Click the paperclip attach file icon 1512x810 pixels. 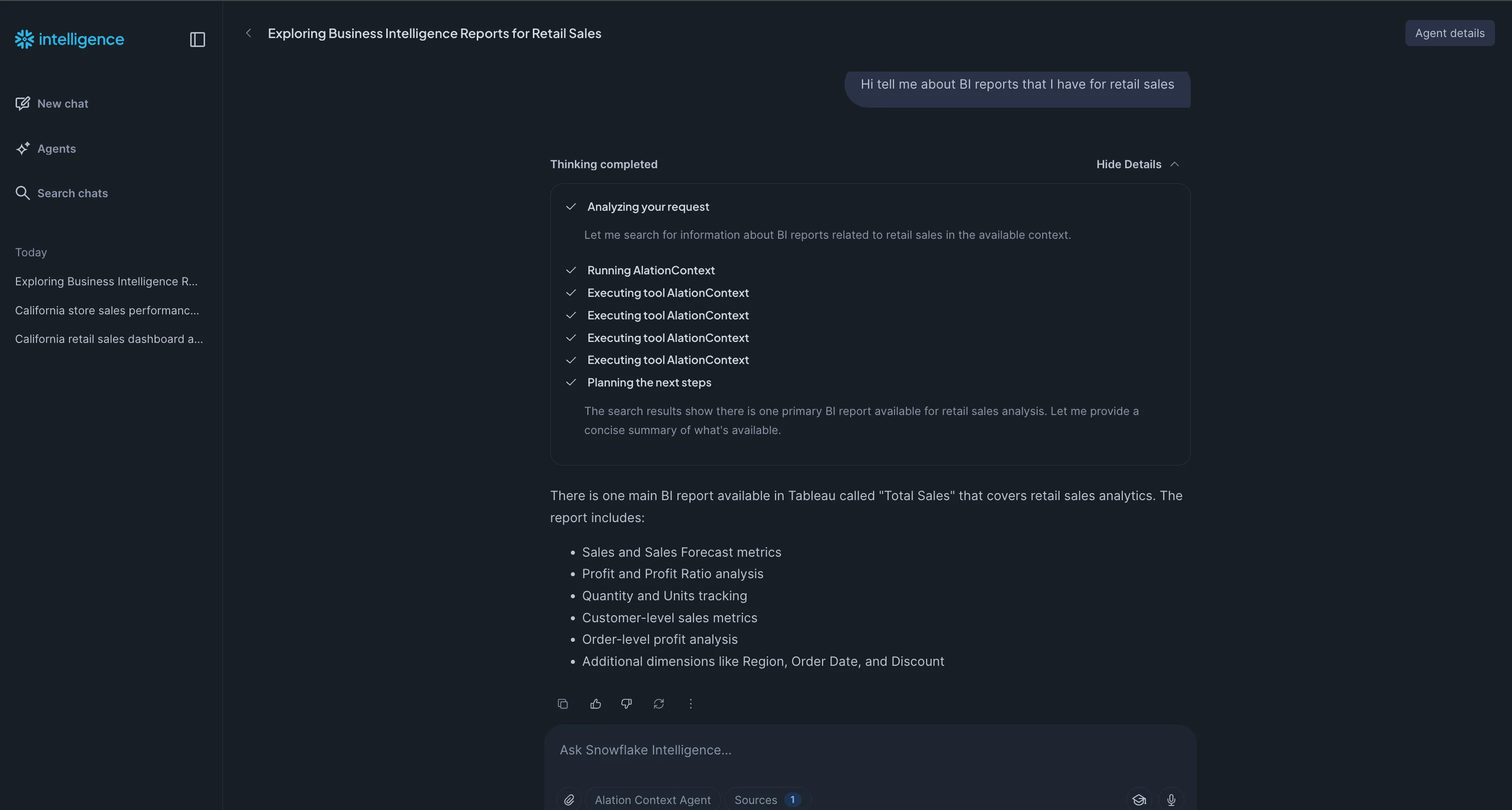click(x=569, y=799)
